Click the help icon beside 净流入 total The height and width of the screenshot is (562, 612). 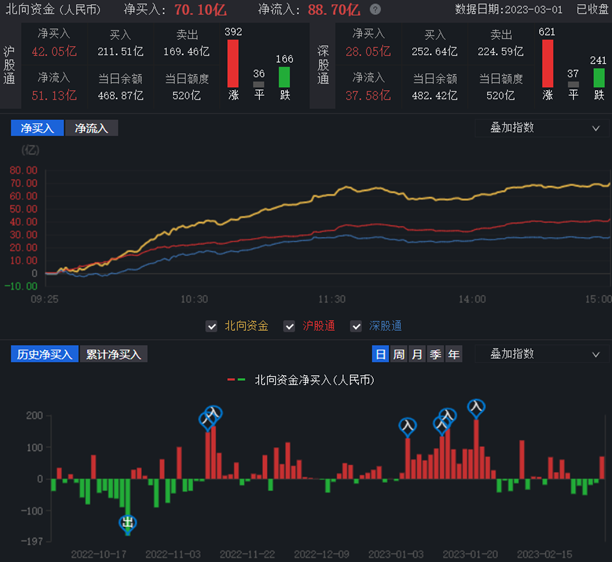point(375,9)
